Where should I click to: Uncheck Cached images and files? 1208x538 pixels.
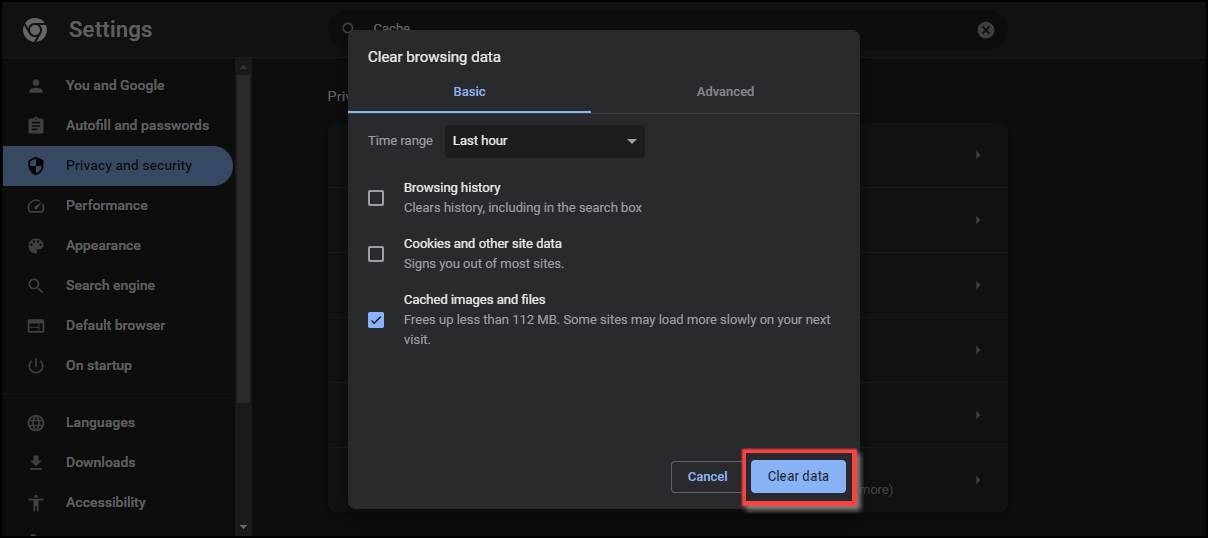(376, 320)
